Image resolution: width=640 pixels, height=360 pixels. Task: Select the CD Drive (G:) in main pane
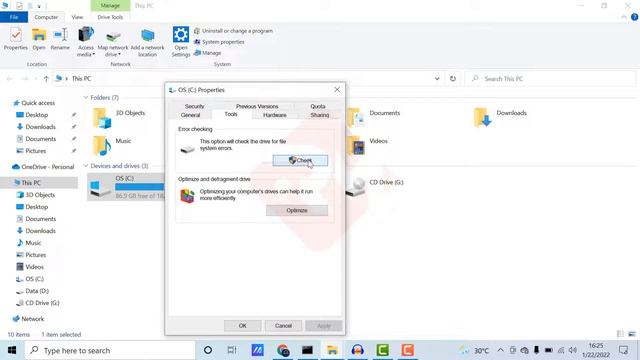pyautogui.click(x=374, y=187)
